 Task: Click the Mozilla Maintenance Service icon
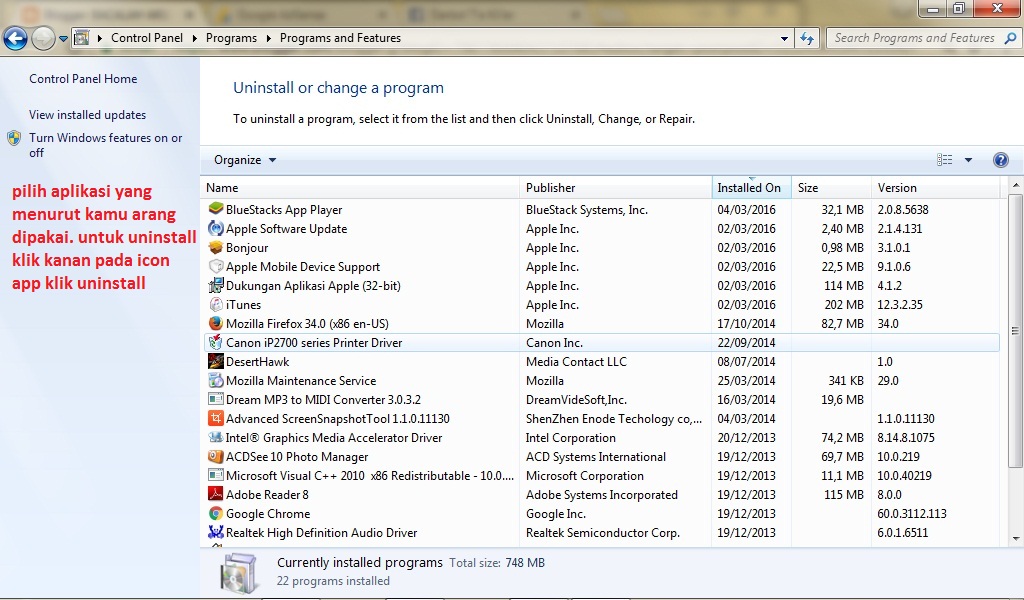216,380
